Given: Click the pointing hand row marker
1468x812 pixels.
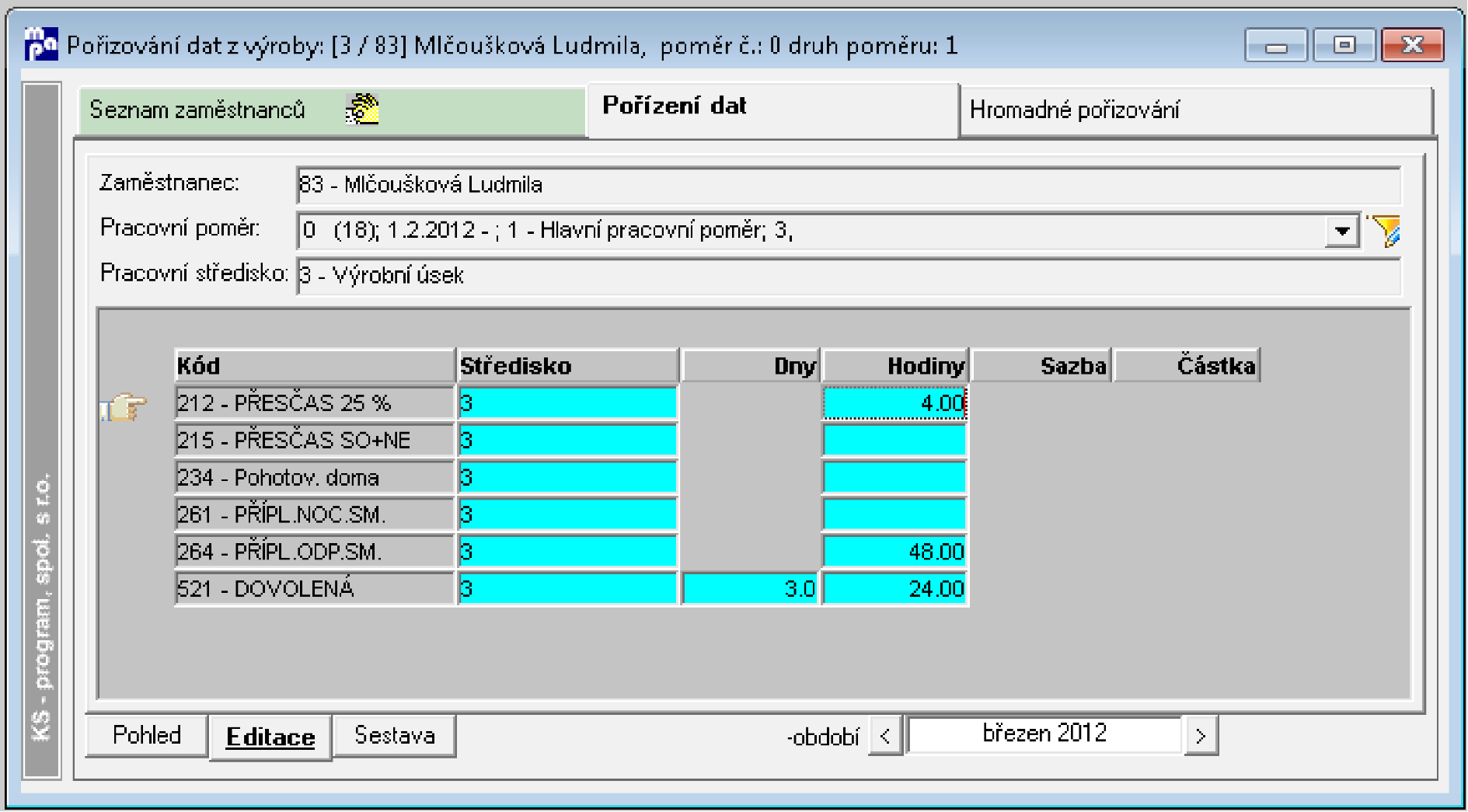Looking at the screenshot, I should [x=124, y=406].
